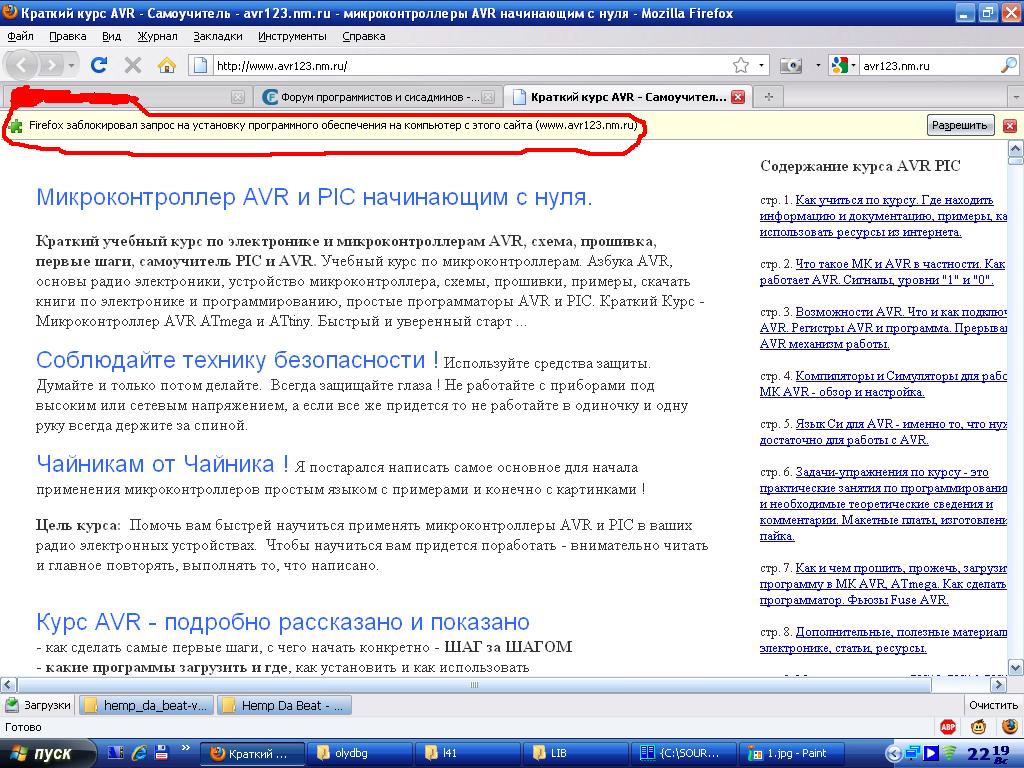Screen dimensions: 1024x768
Task: Open the Вид menu
Action: pyautogui.click(x=112, y=37)
